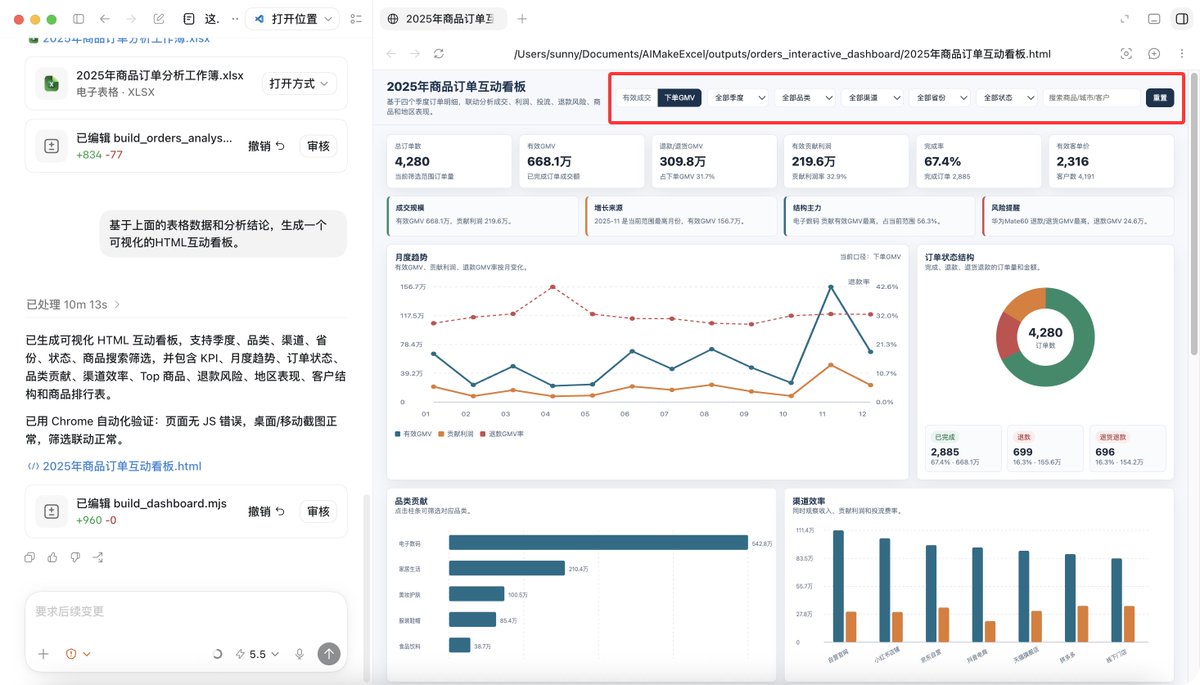The height and width of the screenshot is (685, 1200).
Task: Click the screenshot capture icon in preview toolbar
Action: click(x=1126, y=53)
